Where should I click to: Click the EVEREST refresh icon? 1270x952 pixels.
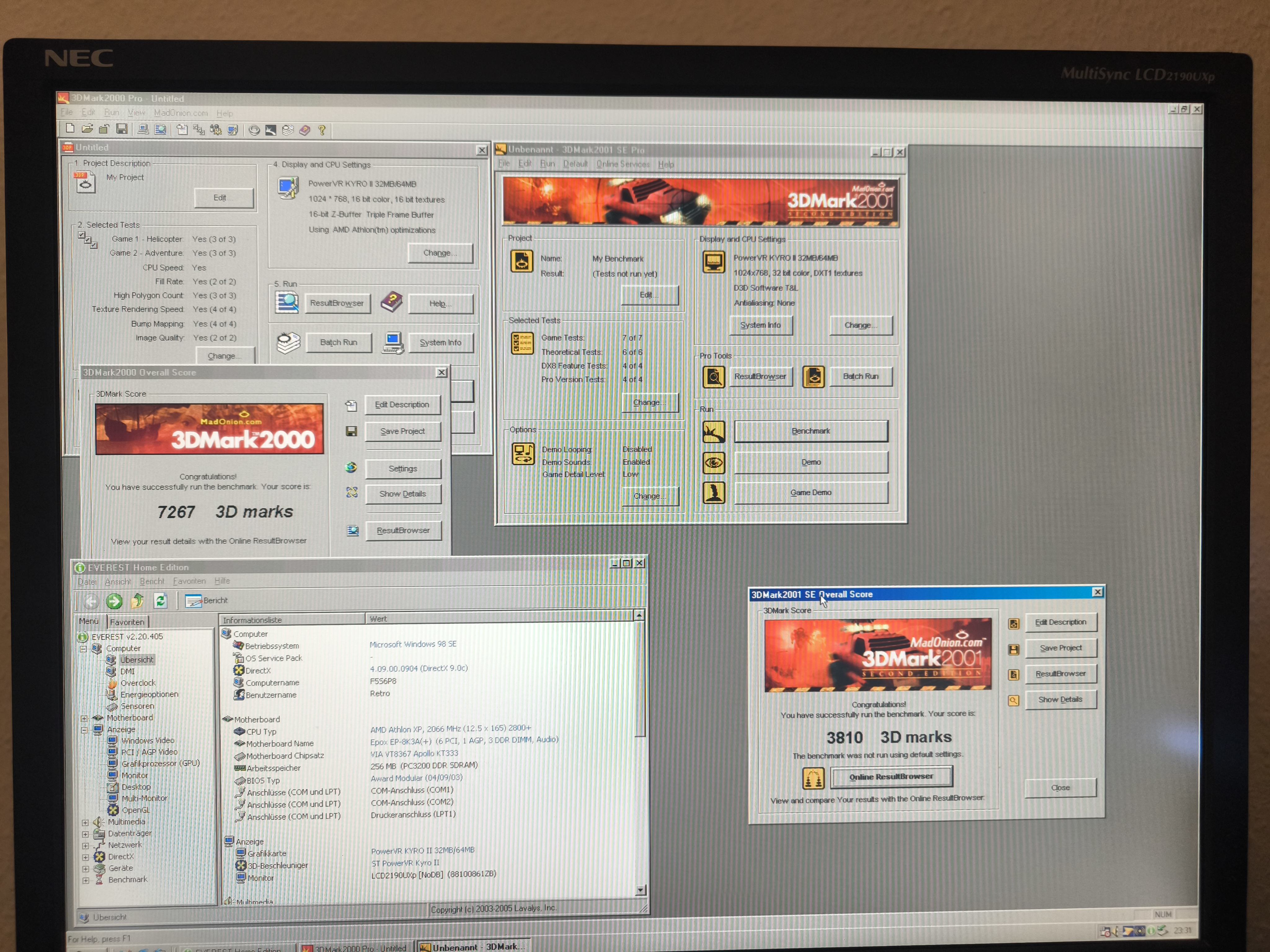(x=160, y=601)
